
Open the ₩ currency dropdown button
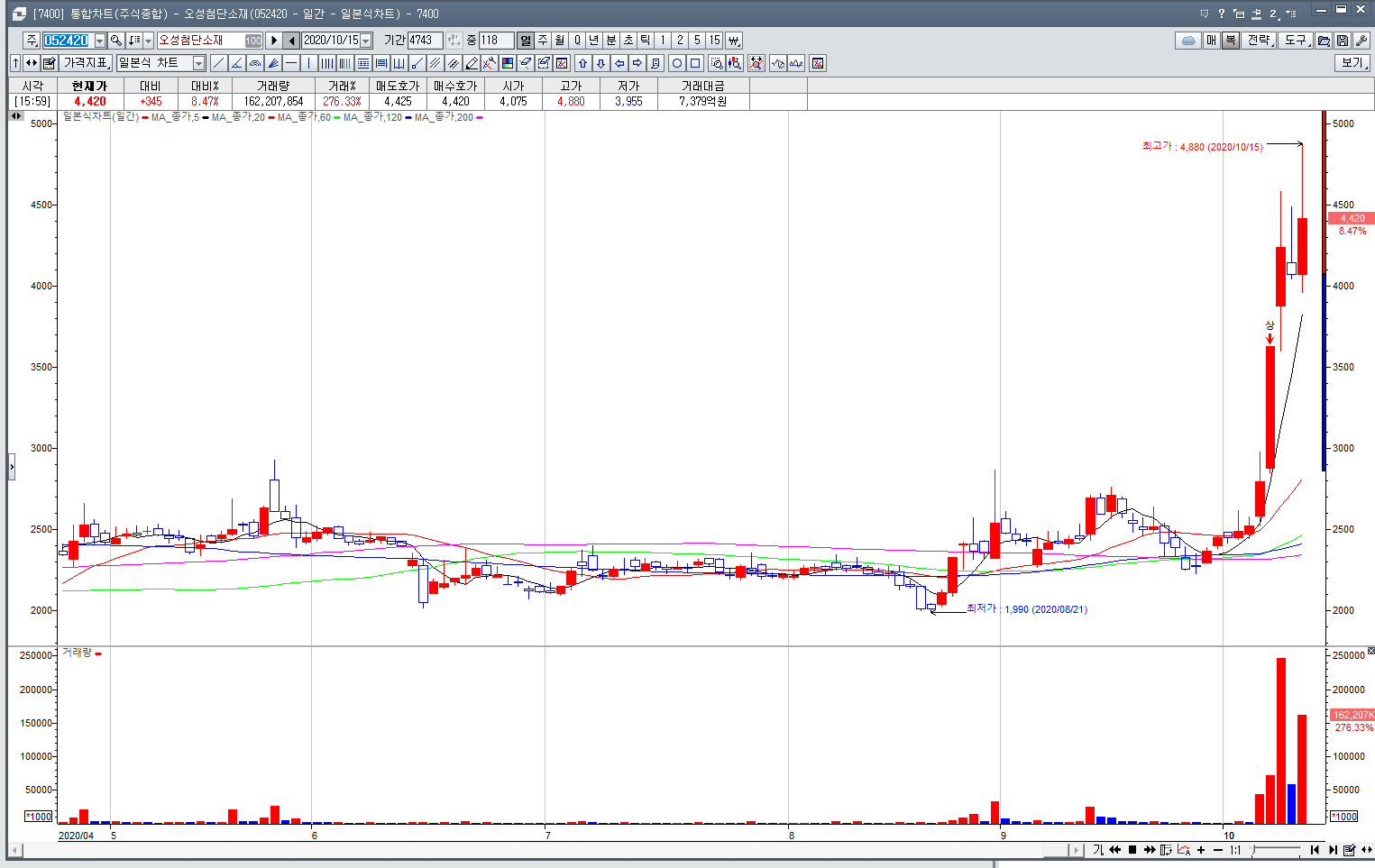(x=734, y=41)
